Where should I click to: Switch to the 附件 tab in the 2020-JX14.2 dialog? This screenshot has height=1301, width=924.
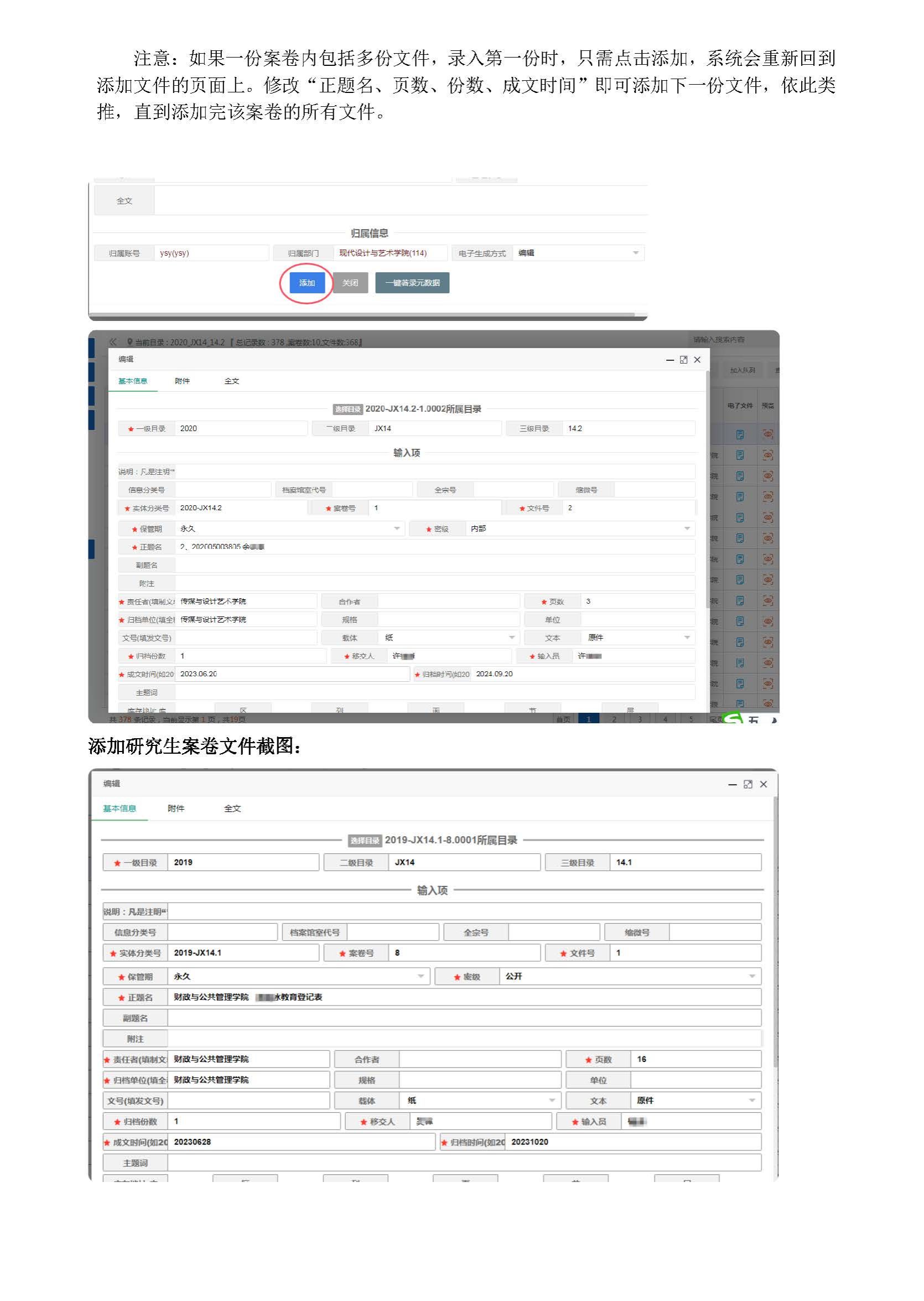coord(182,381)
